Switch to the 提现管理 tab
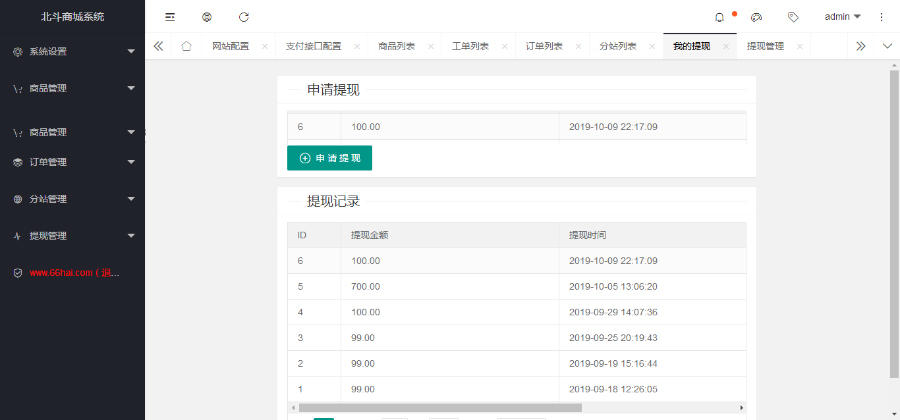The image size is (900, 420). point(765,46)
